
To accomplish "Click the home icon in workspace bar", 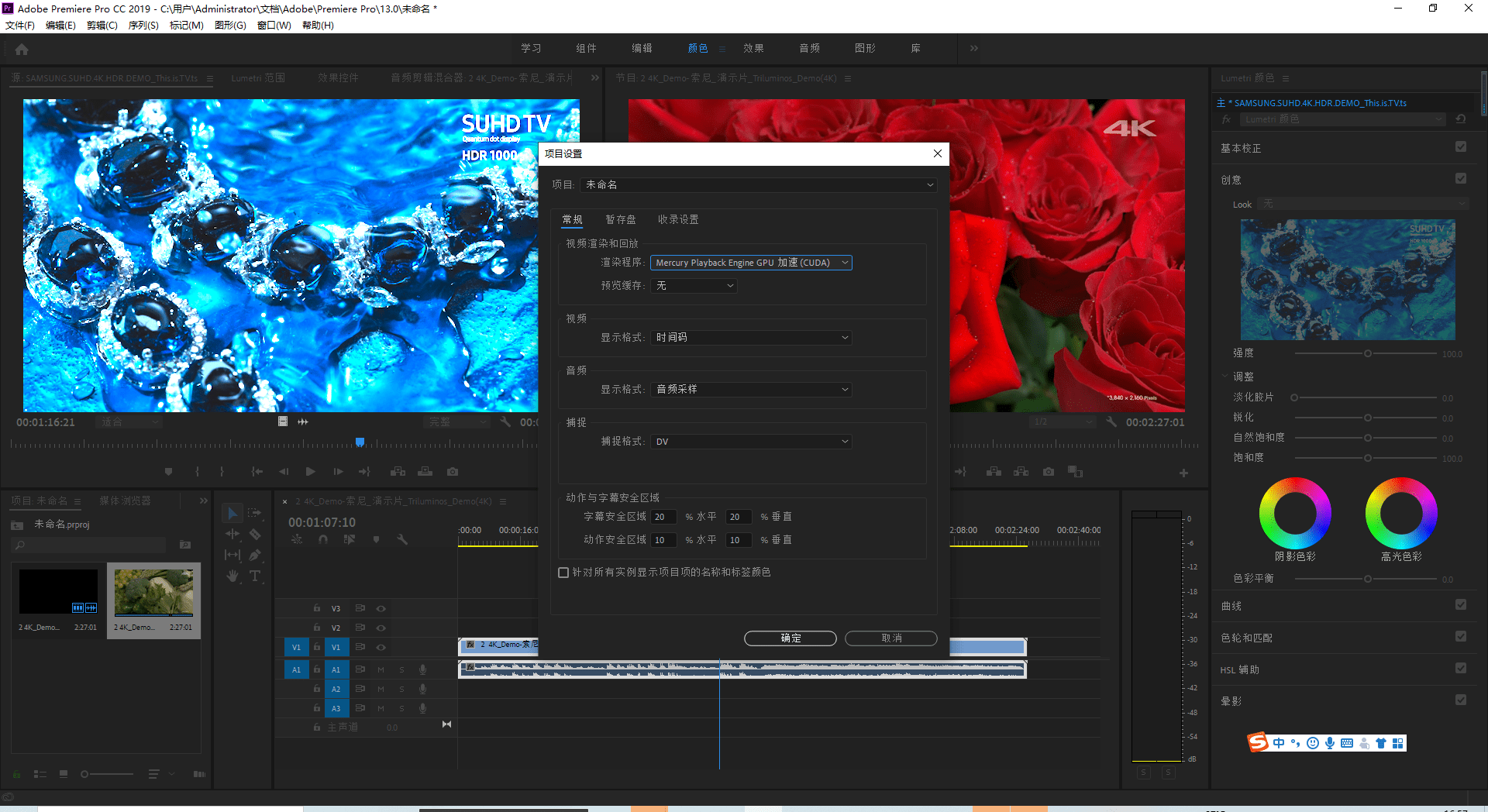I will click(22, 49).
